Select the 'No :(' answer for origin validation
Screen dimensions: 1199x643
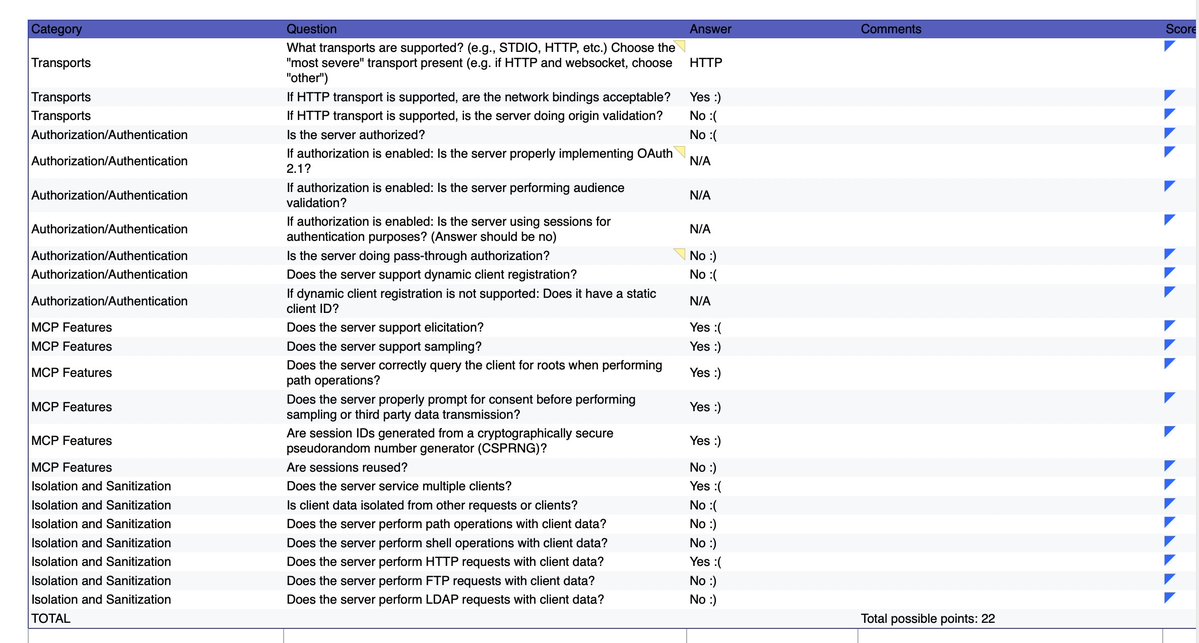[703, 115]
